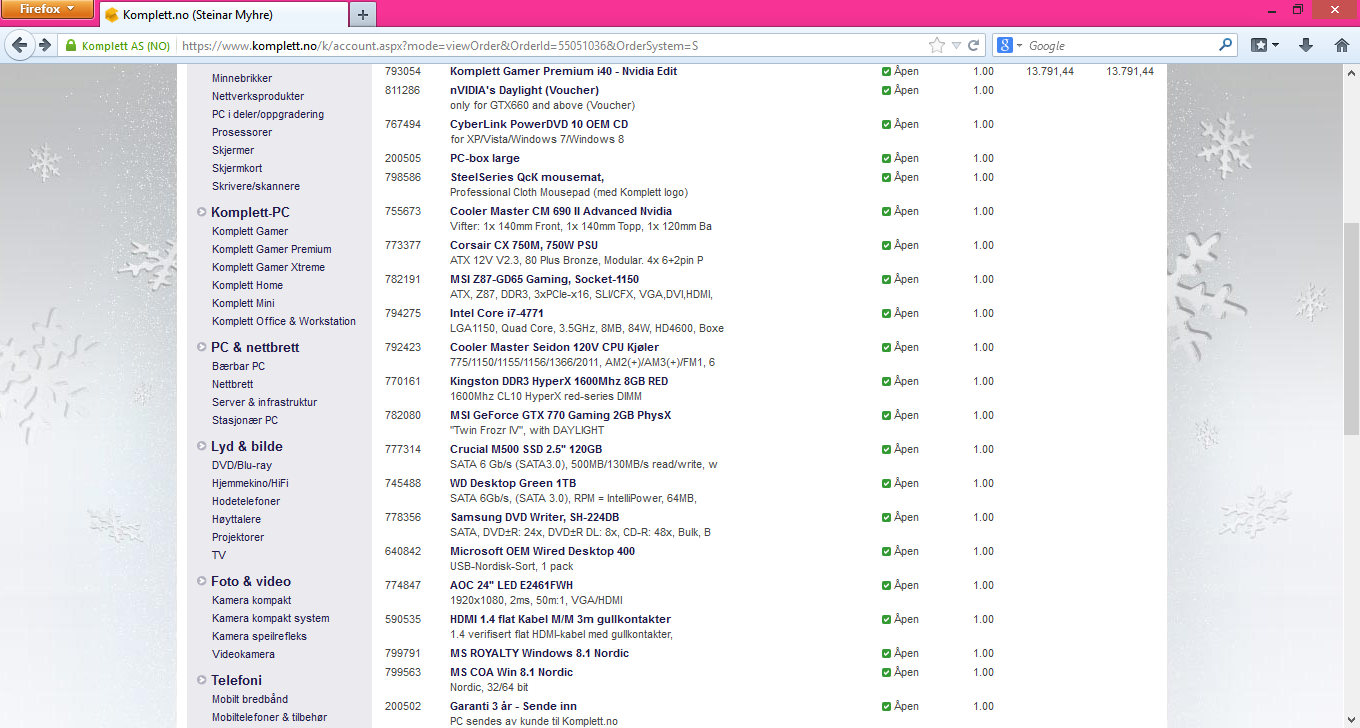Open the Videokamera sidebar link
The image size is (1360, 728).
[x=243, y=654]
